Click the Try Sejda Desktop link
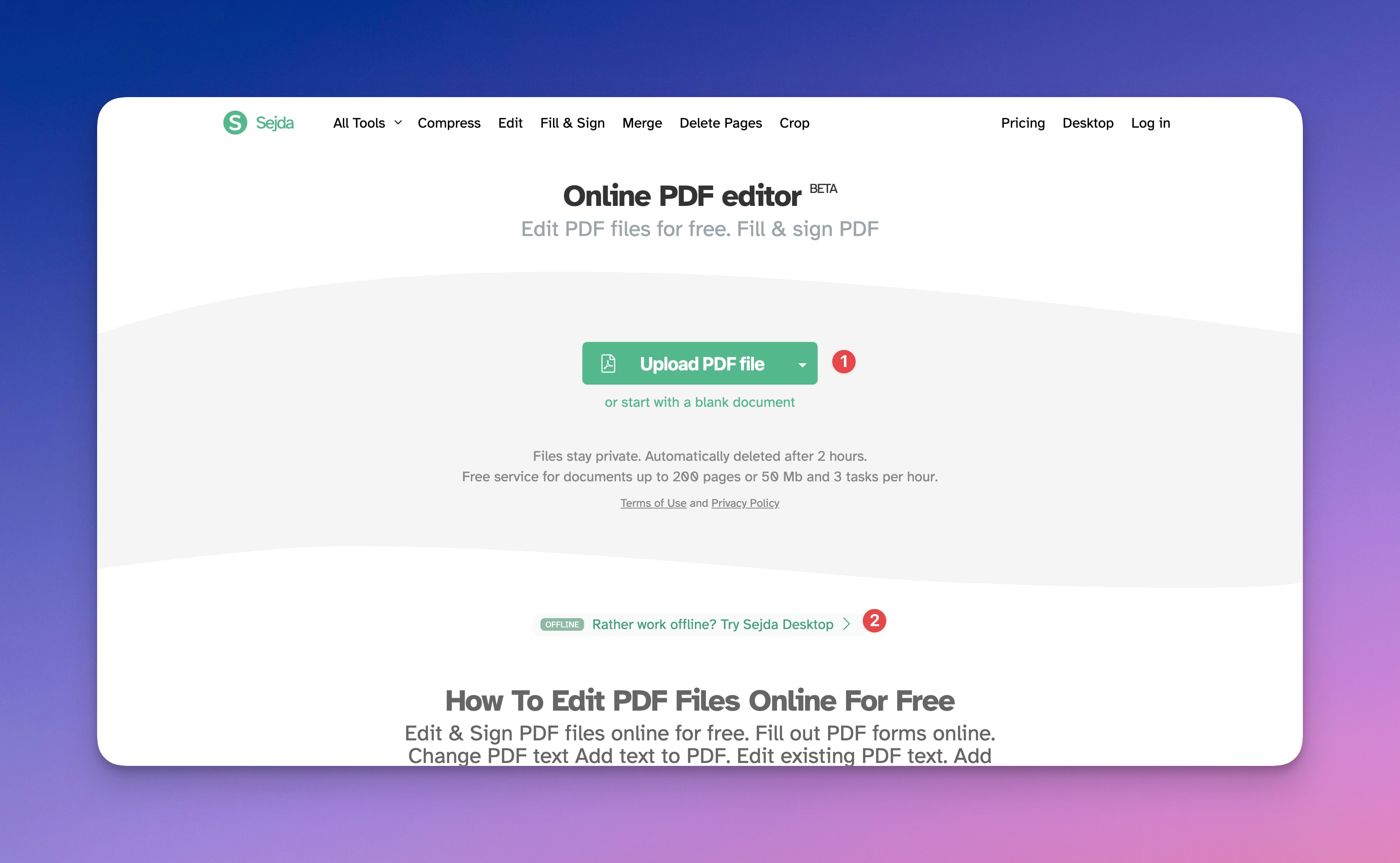Image resolution: width=1400 pixels, height=863 pixels. pos(714,623)
